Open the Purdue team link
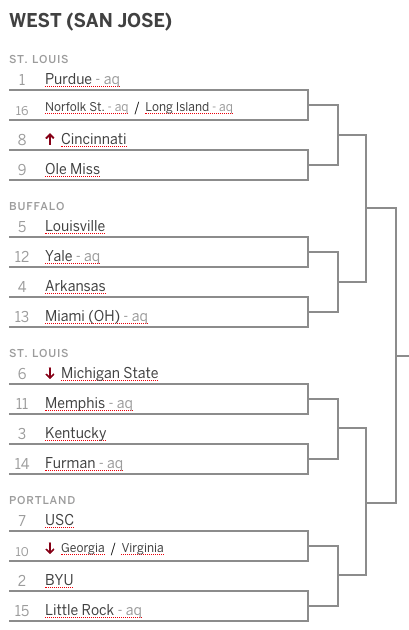409x630 pixels. [68, 79]
